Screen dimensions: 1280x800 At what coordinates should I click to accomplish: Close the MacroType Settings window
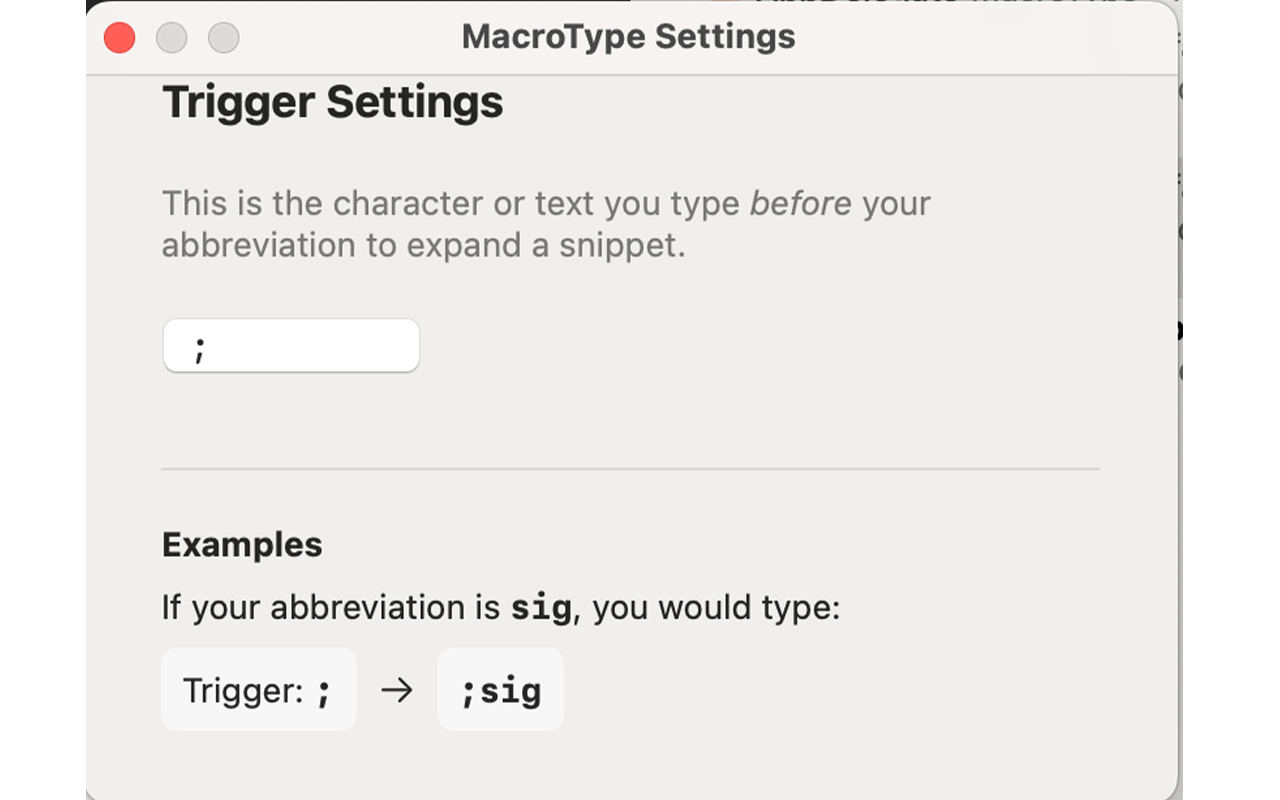[x=118, y=37]
